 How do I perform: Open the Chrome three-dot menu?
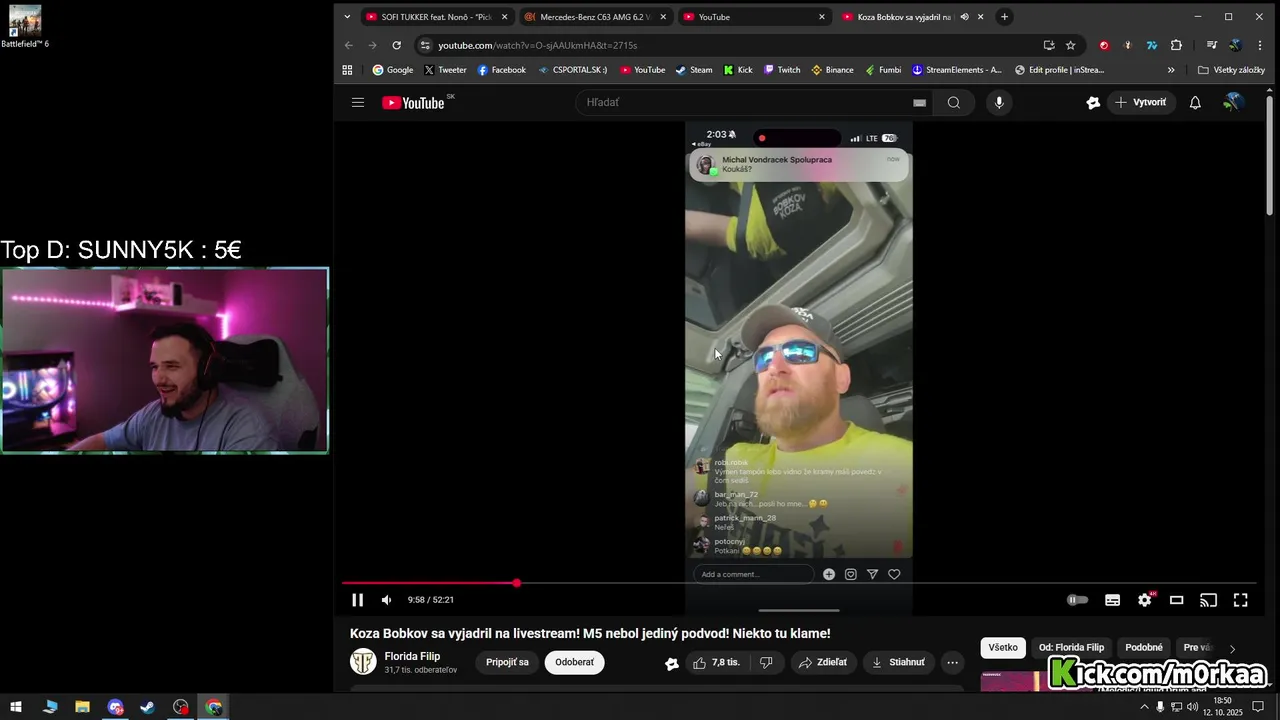(1259, 45)
